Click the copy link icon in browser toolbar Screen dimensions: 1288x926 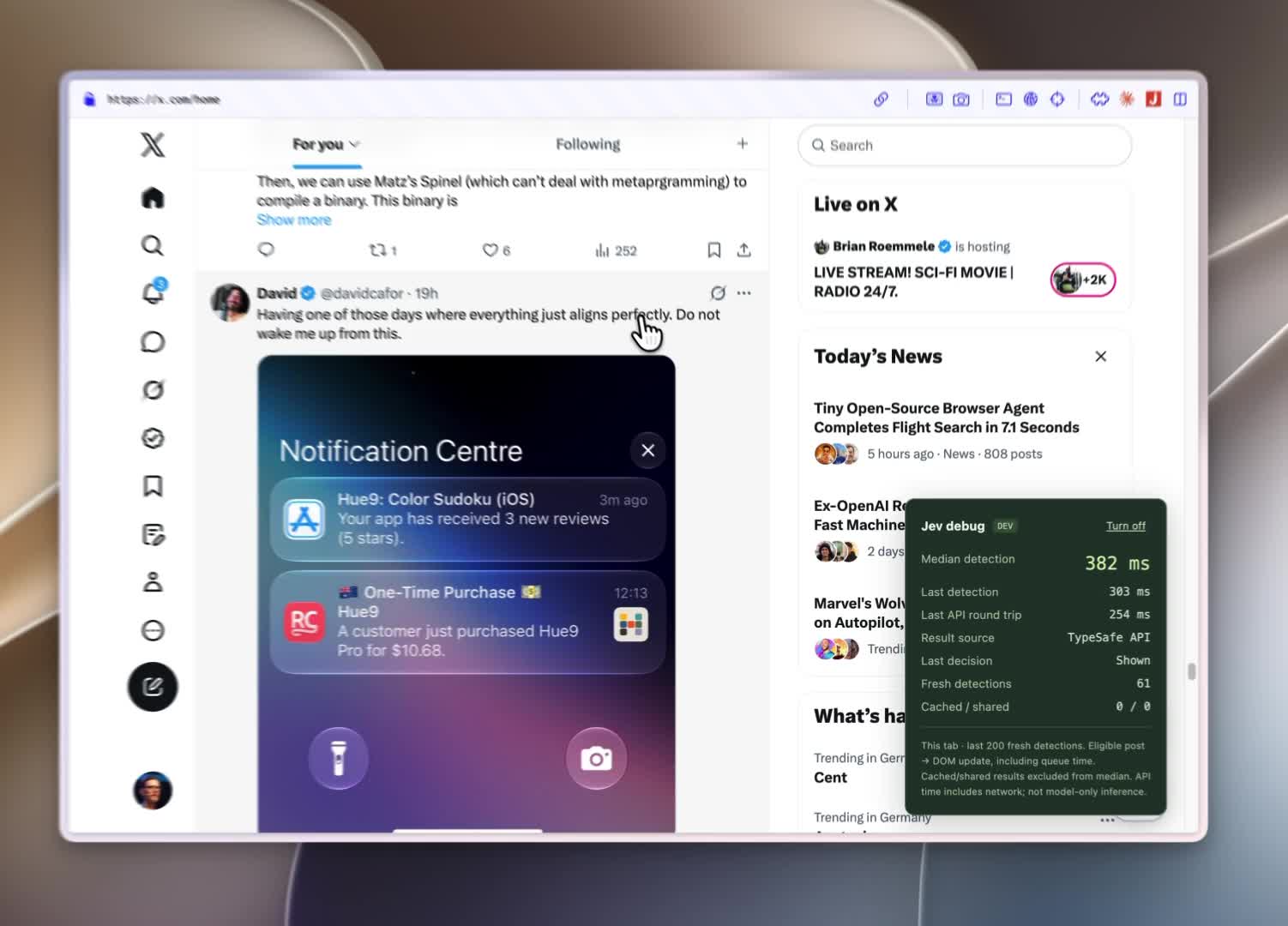pyautogui.click(x=881, y=99)
